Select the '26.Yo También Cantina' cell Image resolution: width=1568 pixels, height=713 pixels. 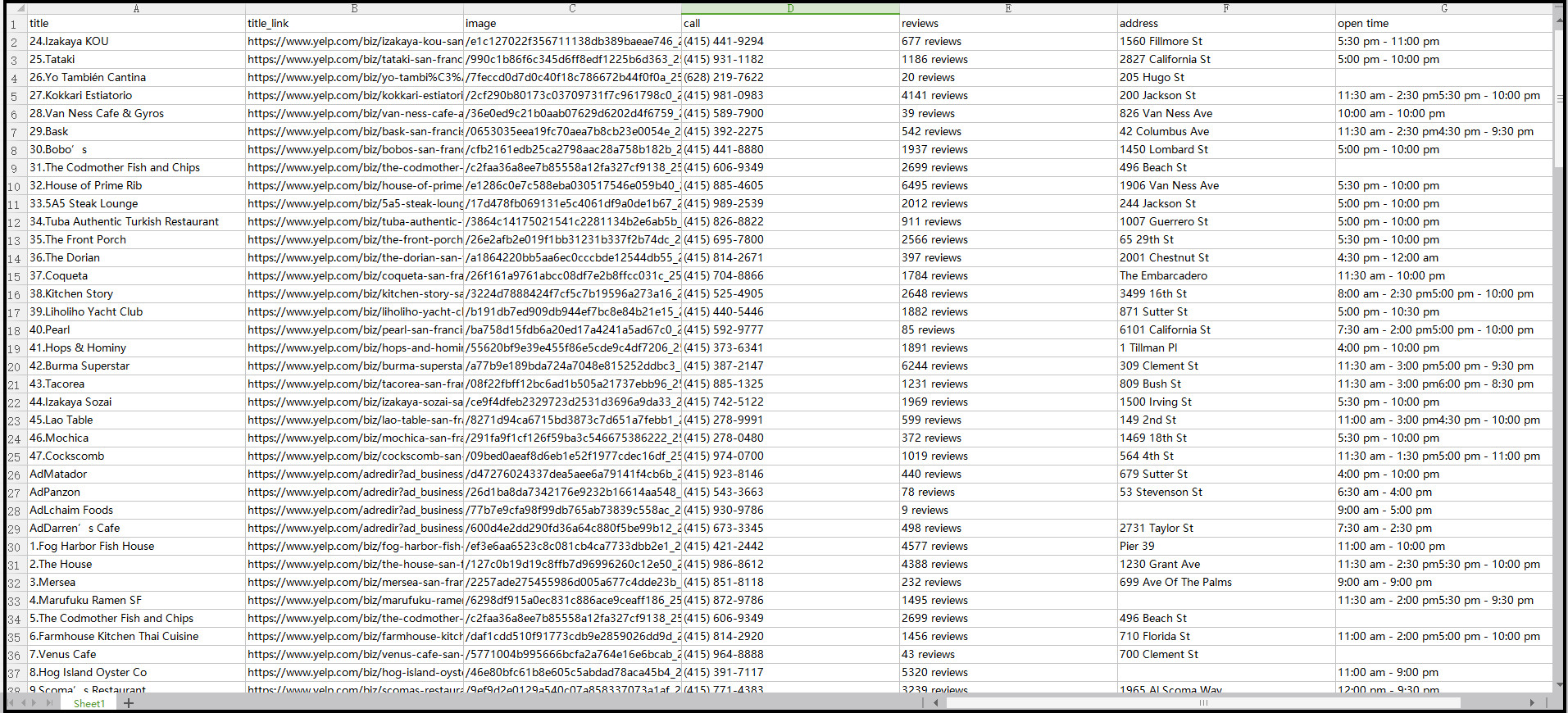pyautogui.click(x=136, y=78)
